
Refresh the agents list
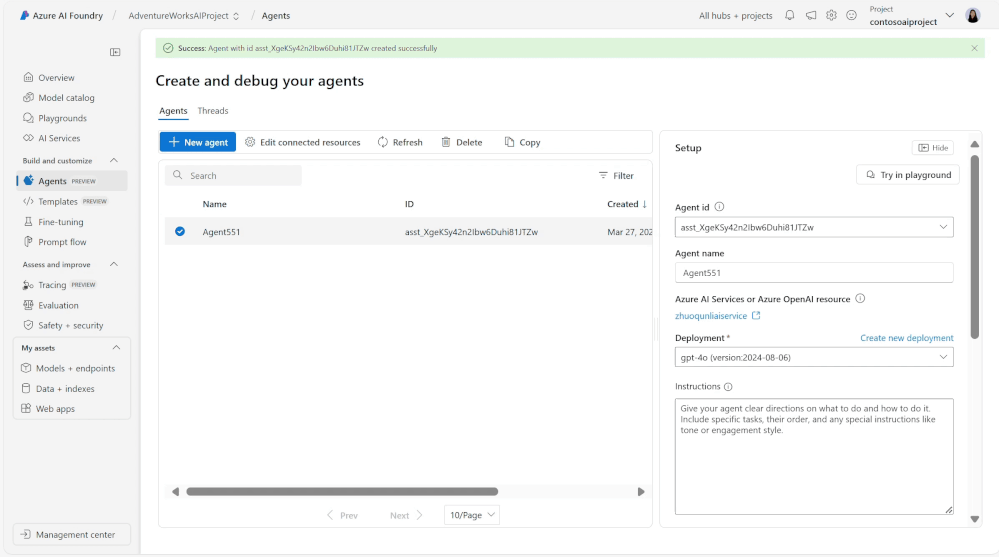coord(400,142)
